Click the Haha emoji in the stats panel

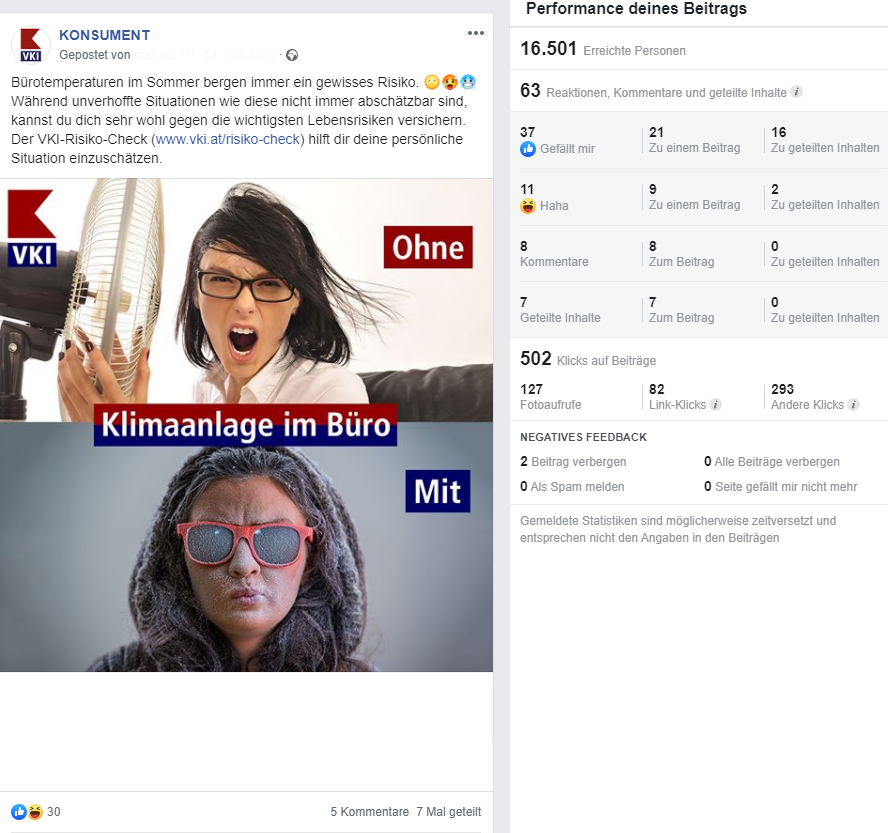click(x=528, y=206)
